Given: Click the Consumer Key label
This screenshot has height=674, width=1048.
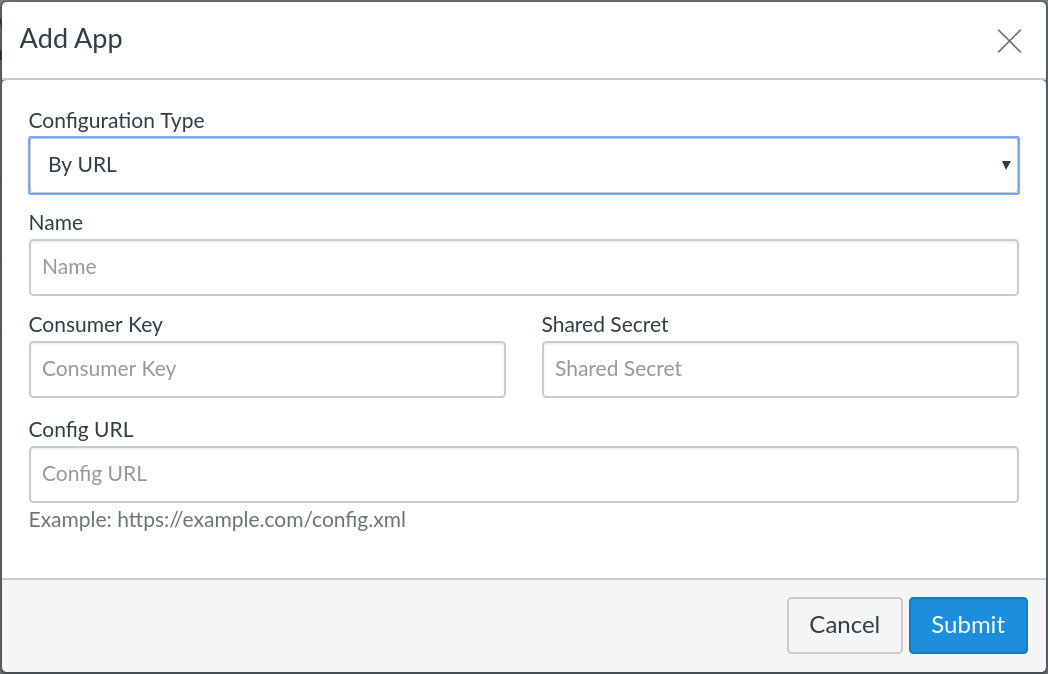Looking at the screenshot, I should click(96, 325).
